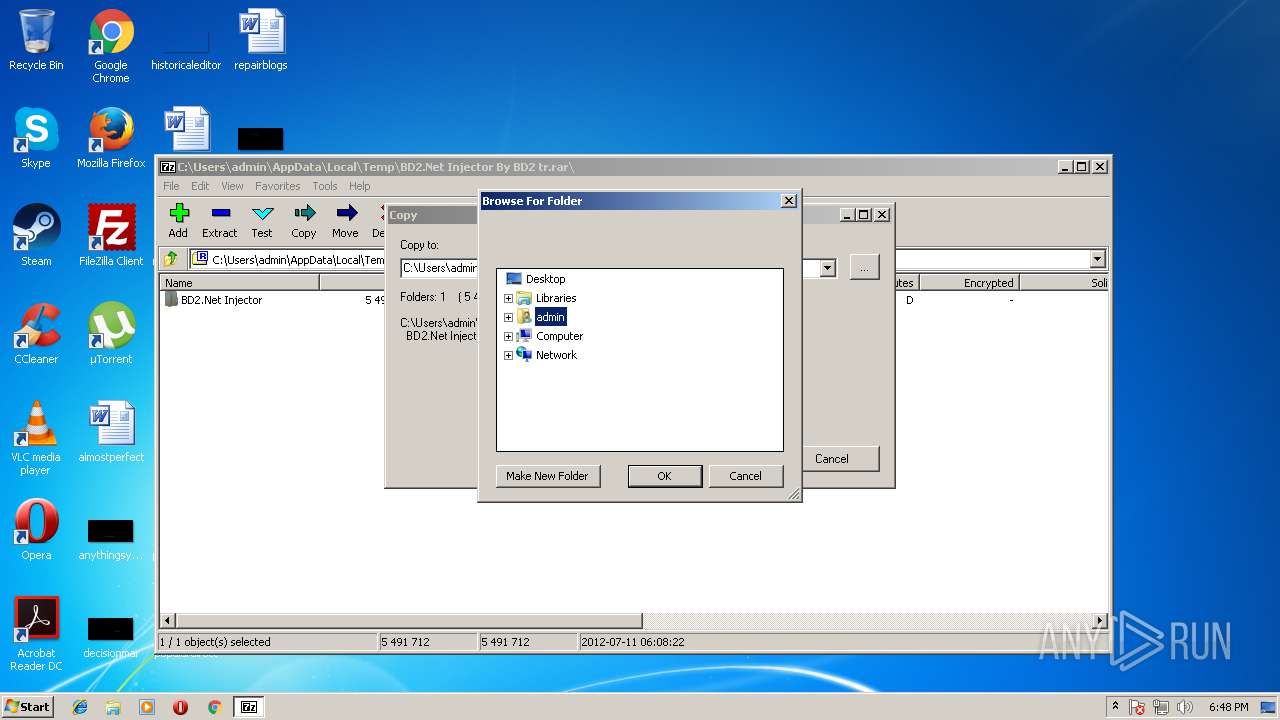Open the Help menu in 7-Zip

[x=359, y=186]
